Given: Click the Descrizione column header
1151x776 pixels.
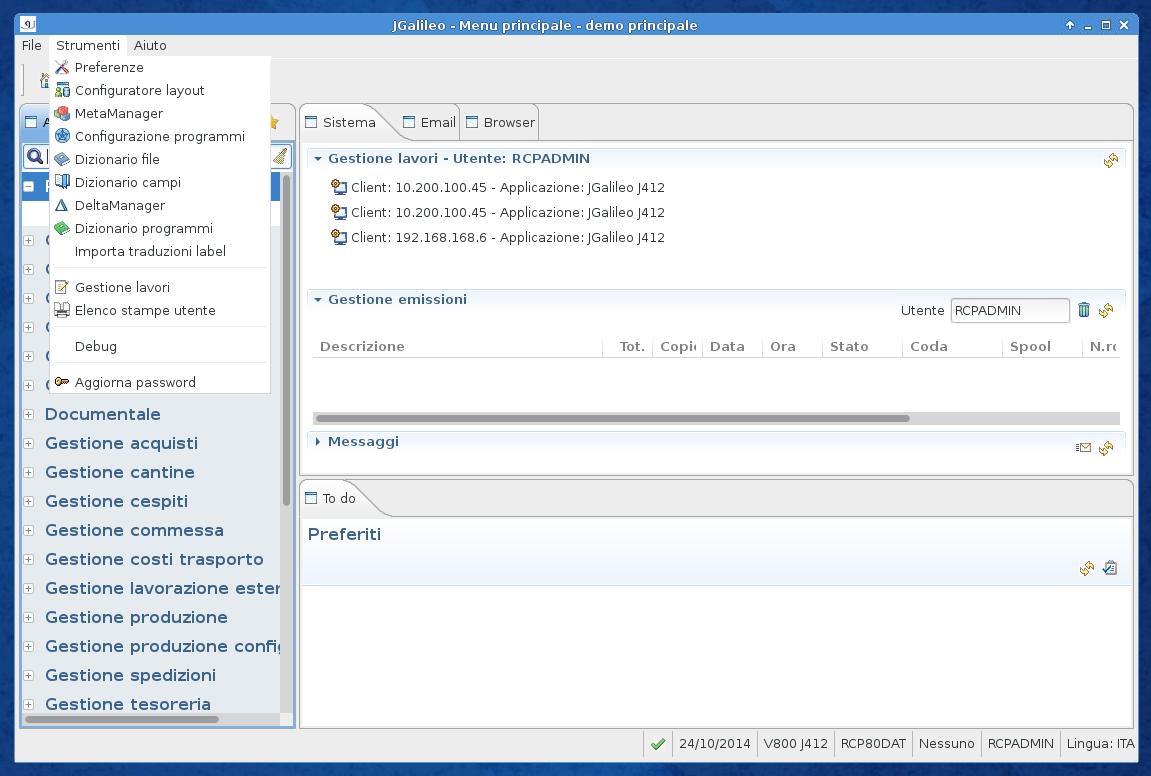Looking at the screenshot, I should tap(457, 347).
